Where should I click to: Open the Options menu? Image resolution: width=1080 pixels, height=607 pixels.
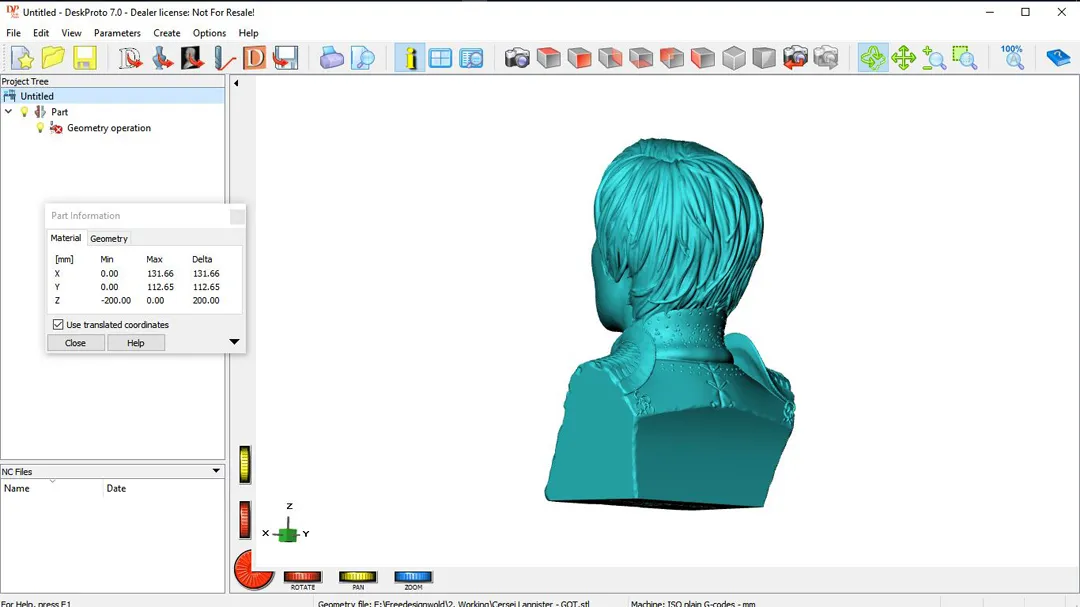tap(209, 33)
